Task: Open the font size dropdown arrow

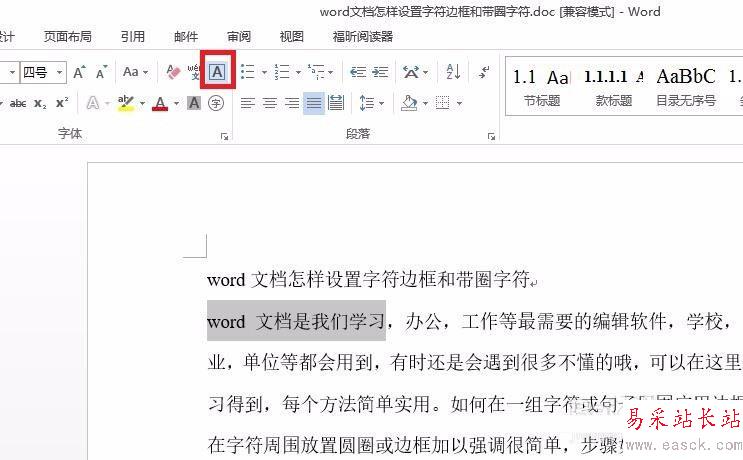Action: (60, 72)
